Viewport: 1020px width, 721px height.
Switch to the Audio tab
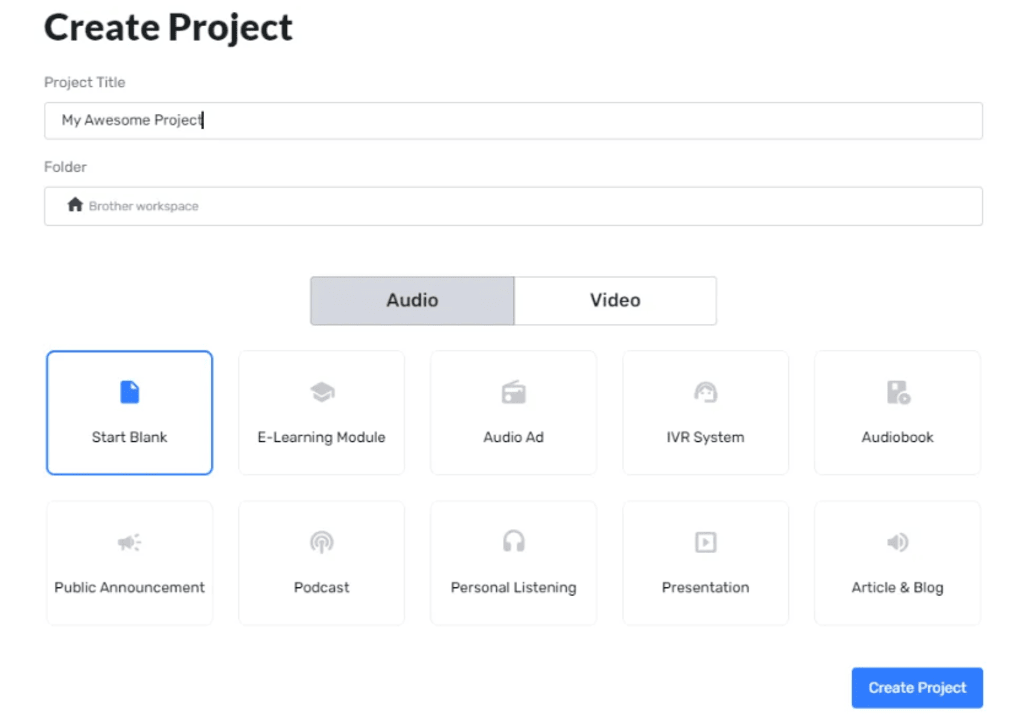(x=412, y=300)
